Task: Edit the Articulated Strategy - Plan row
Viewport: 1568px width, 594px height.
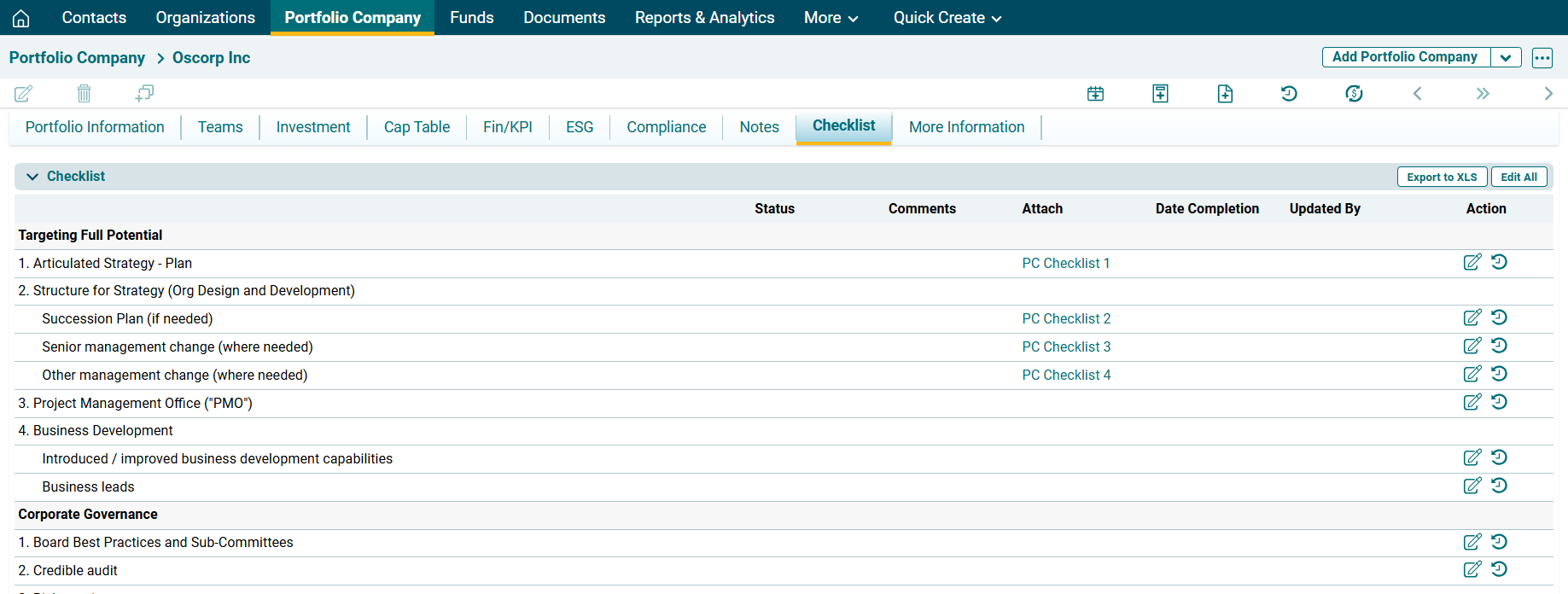Action: 1472,263
